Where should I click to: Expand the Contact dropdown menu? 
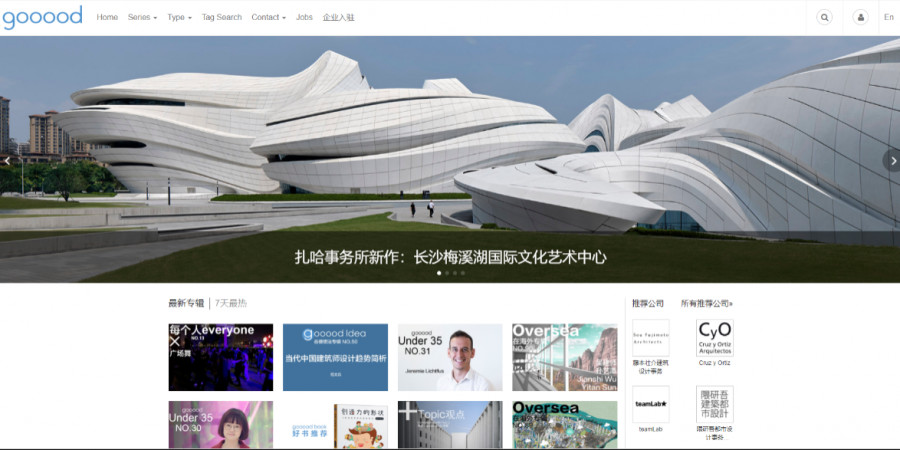269,17
